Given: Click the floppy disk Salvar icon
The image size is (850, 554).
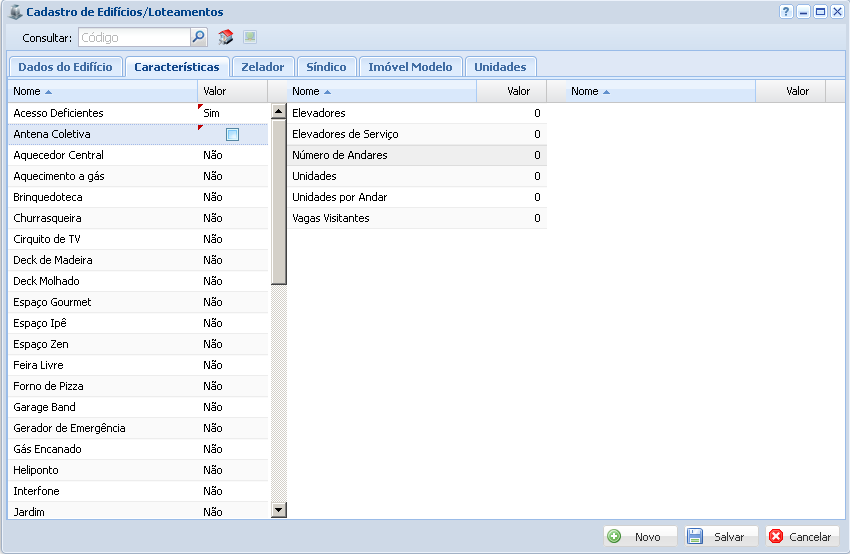Looking at the screenshot, I should (695, 537).
